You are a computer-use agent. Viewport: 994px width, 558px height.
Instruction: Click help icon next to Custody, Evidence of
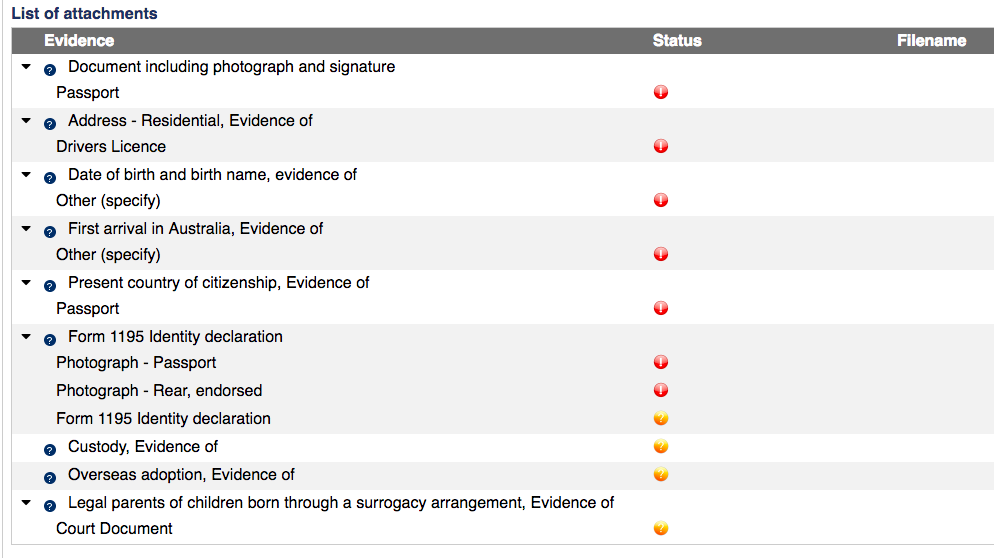(50, 449)
